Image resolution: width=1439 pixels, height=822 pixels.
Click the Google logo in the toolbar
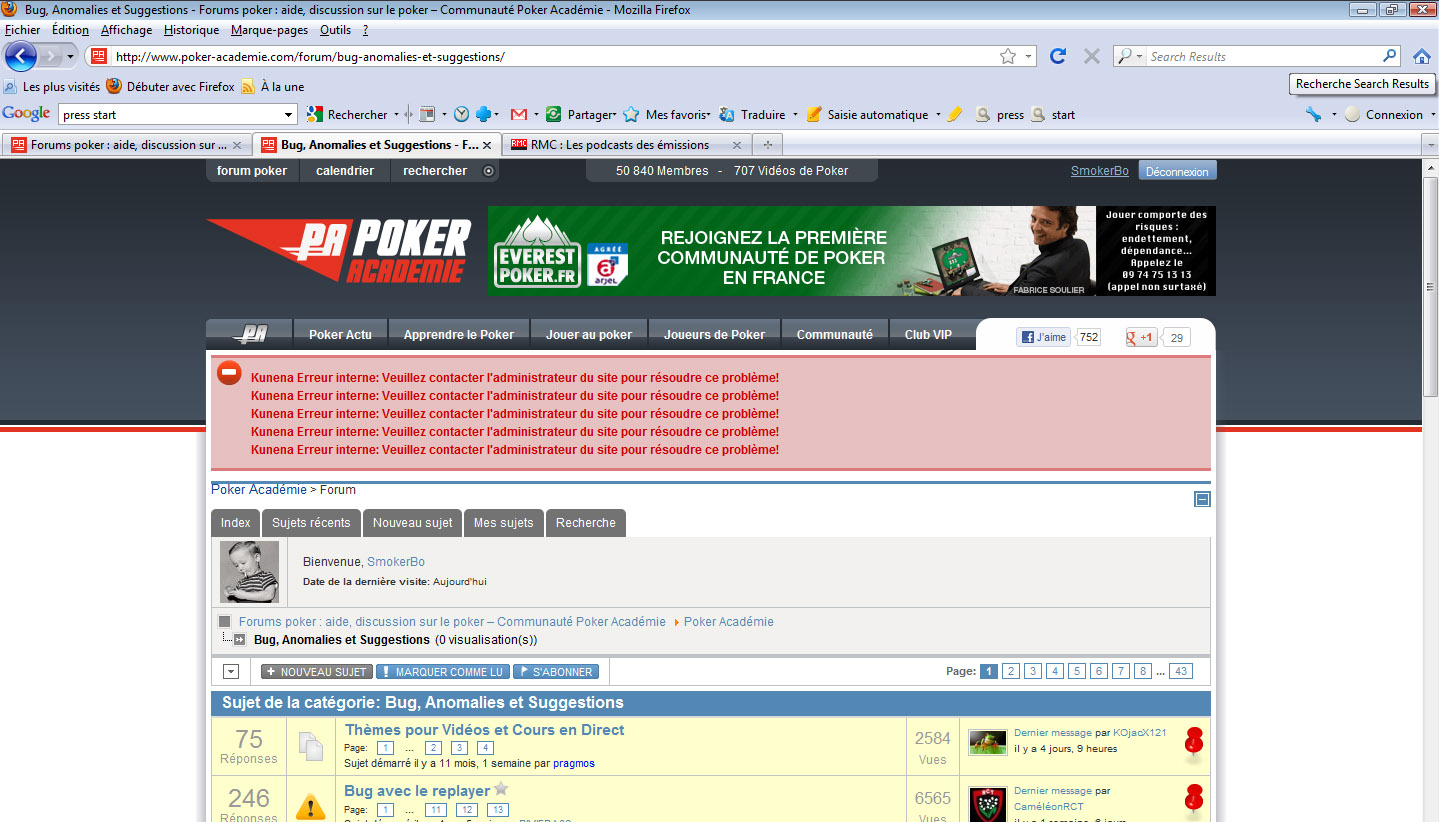point(26,114)
